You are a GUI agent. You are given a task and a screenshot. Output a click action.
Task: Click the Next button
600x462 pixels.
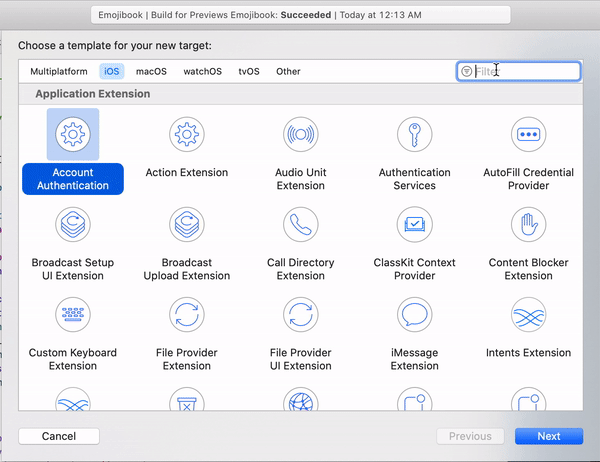coord(549,436)
